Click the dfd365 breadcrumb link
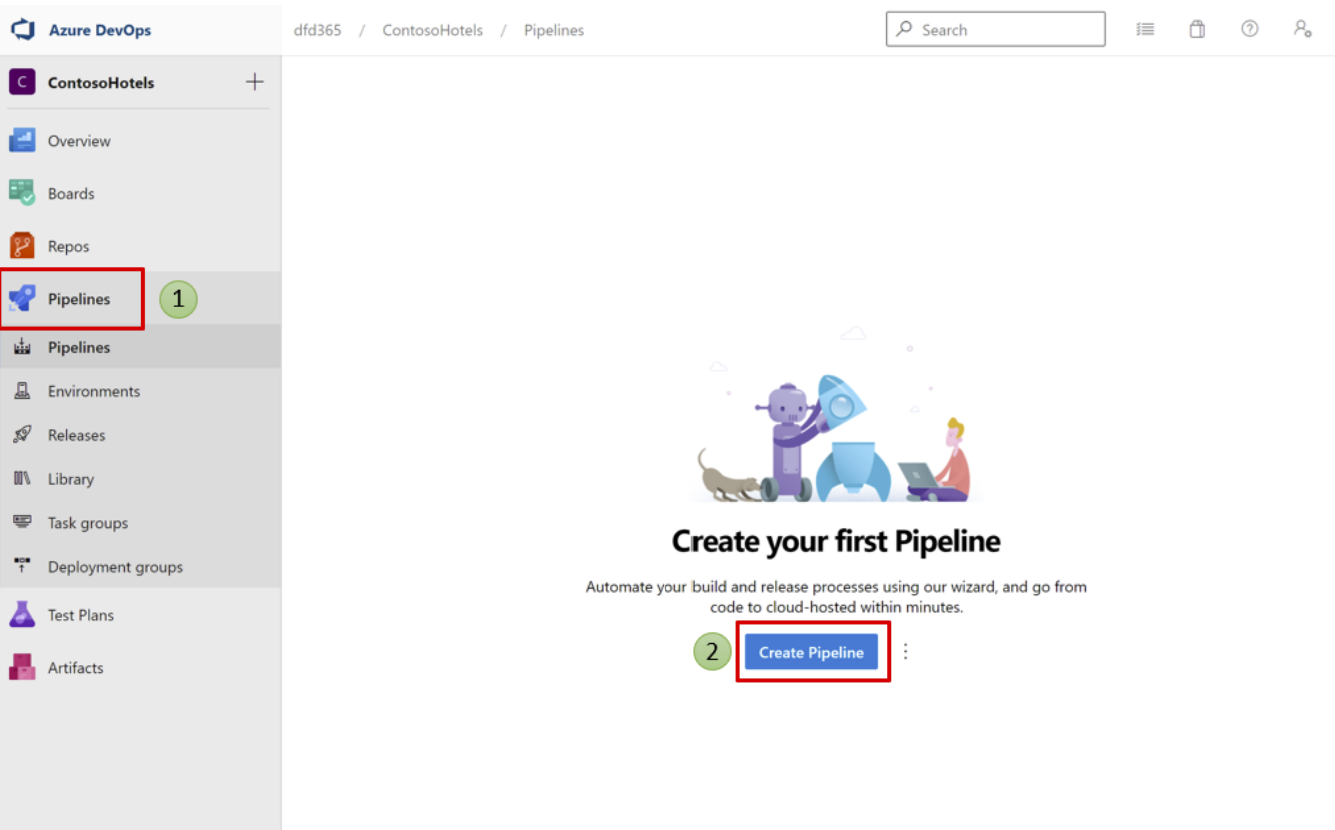 pos(317,30)
